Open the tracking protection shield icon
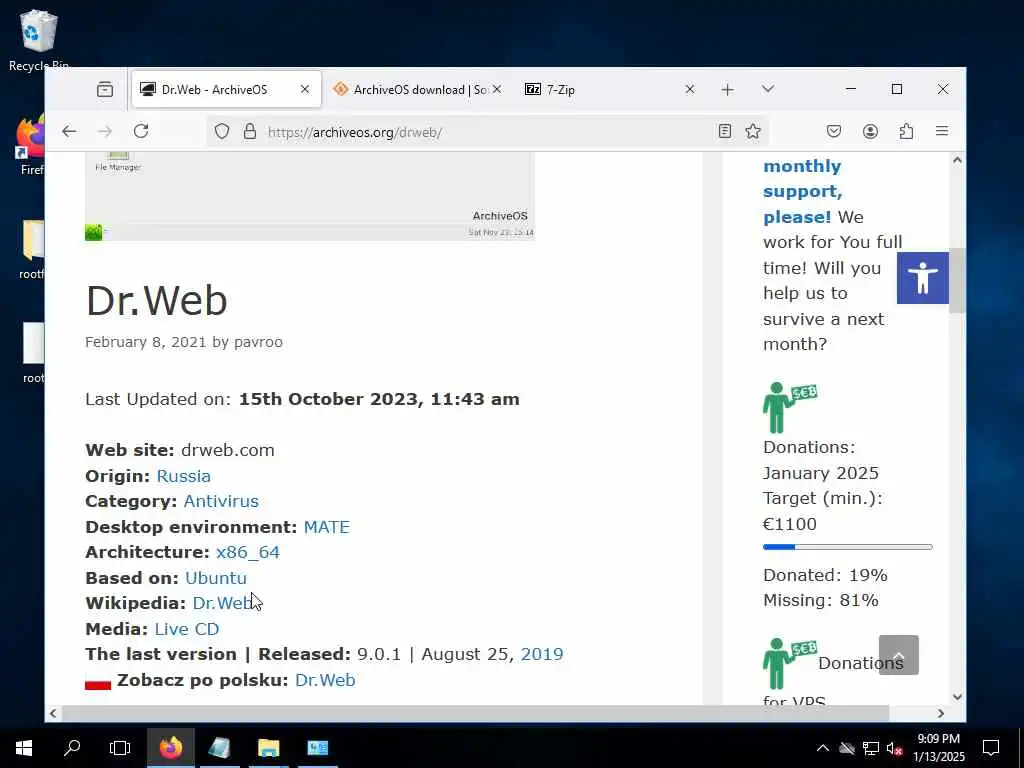 coord(222,132)
